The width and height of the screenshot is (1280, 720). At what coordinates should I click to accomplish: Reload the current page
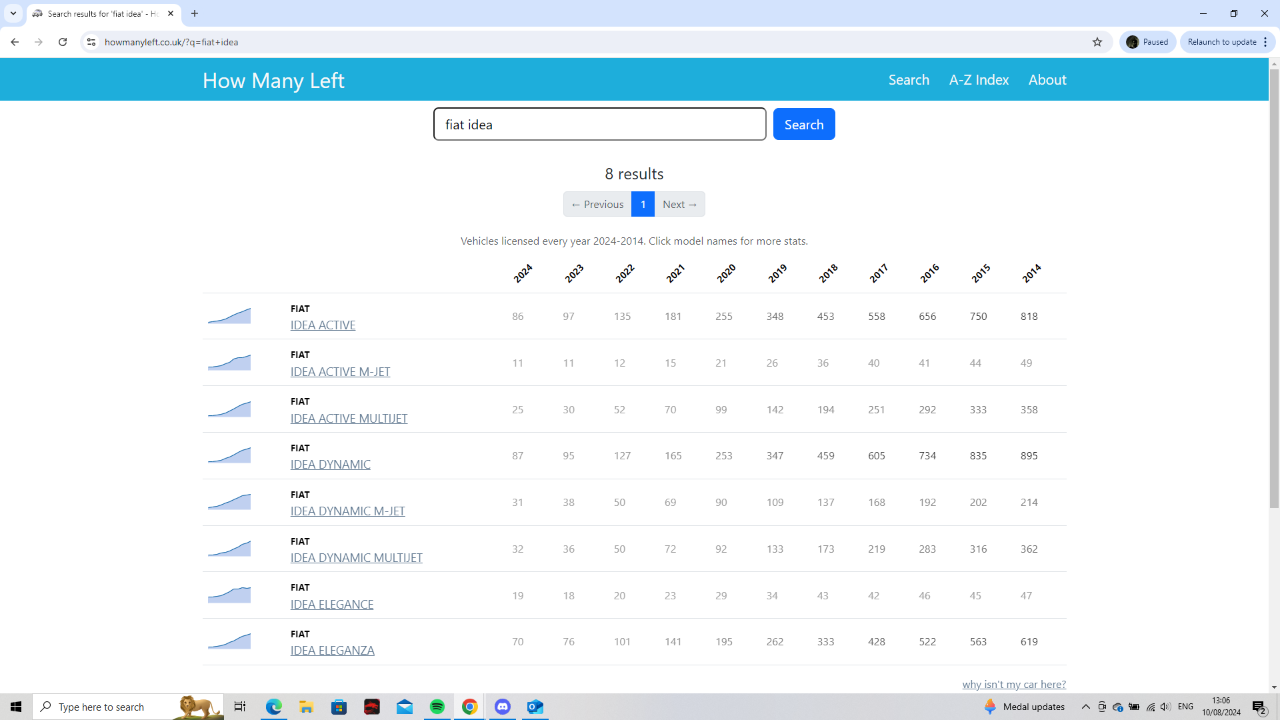point(62,42)
